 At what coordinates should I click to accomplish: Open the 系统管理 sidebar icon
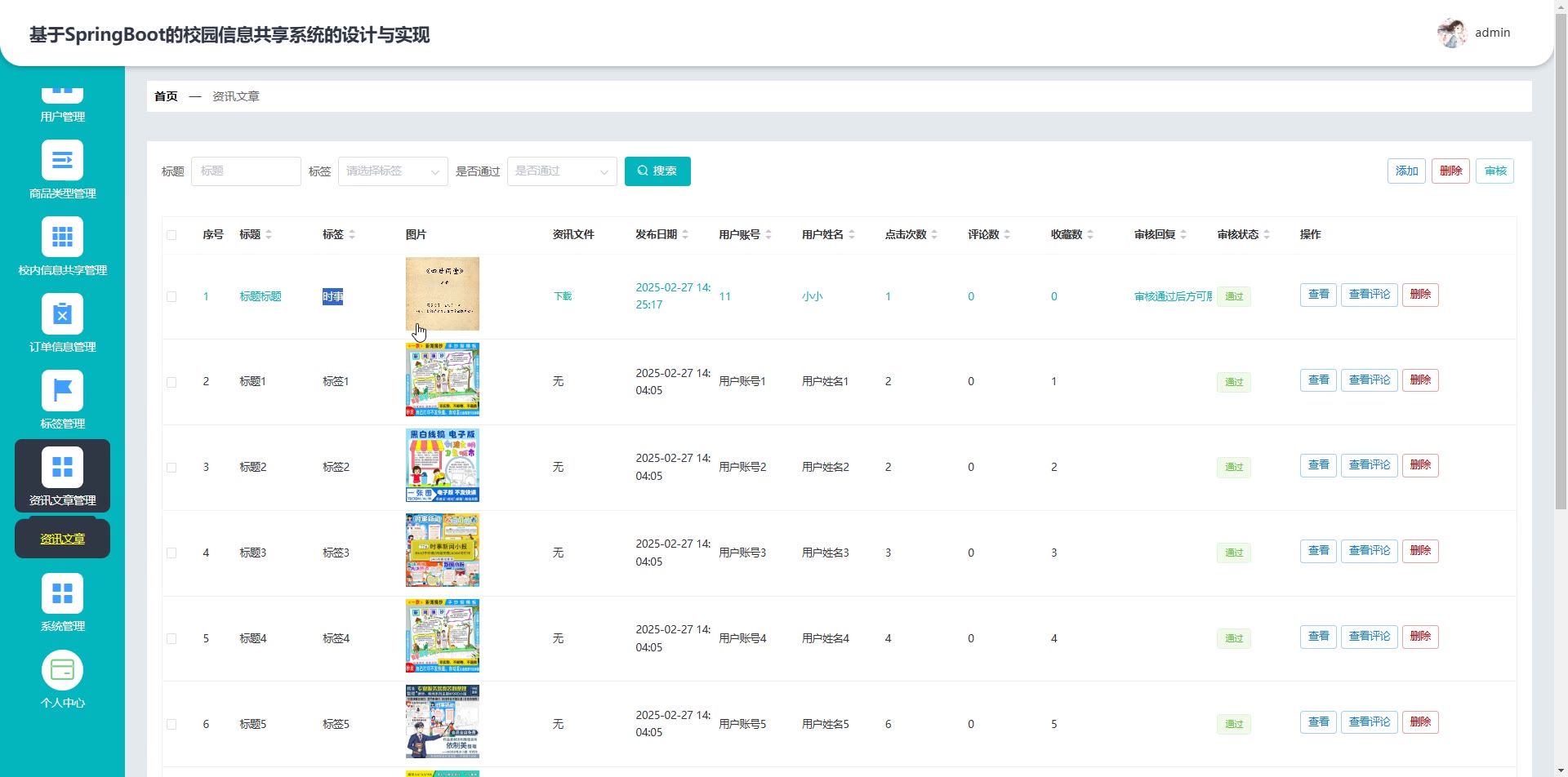(62, 593)
